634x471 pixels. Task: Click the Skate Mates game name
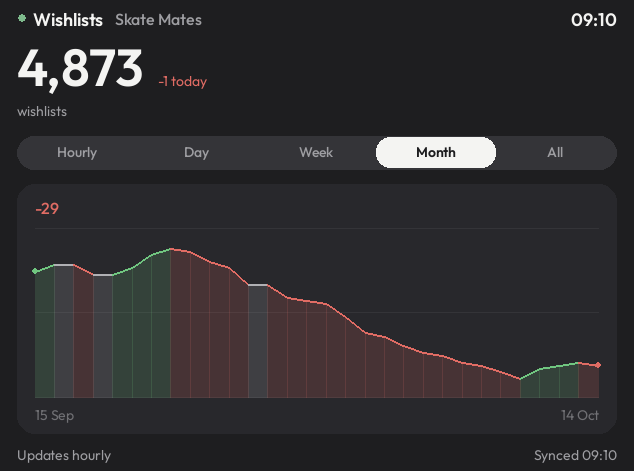[158, 20]
